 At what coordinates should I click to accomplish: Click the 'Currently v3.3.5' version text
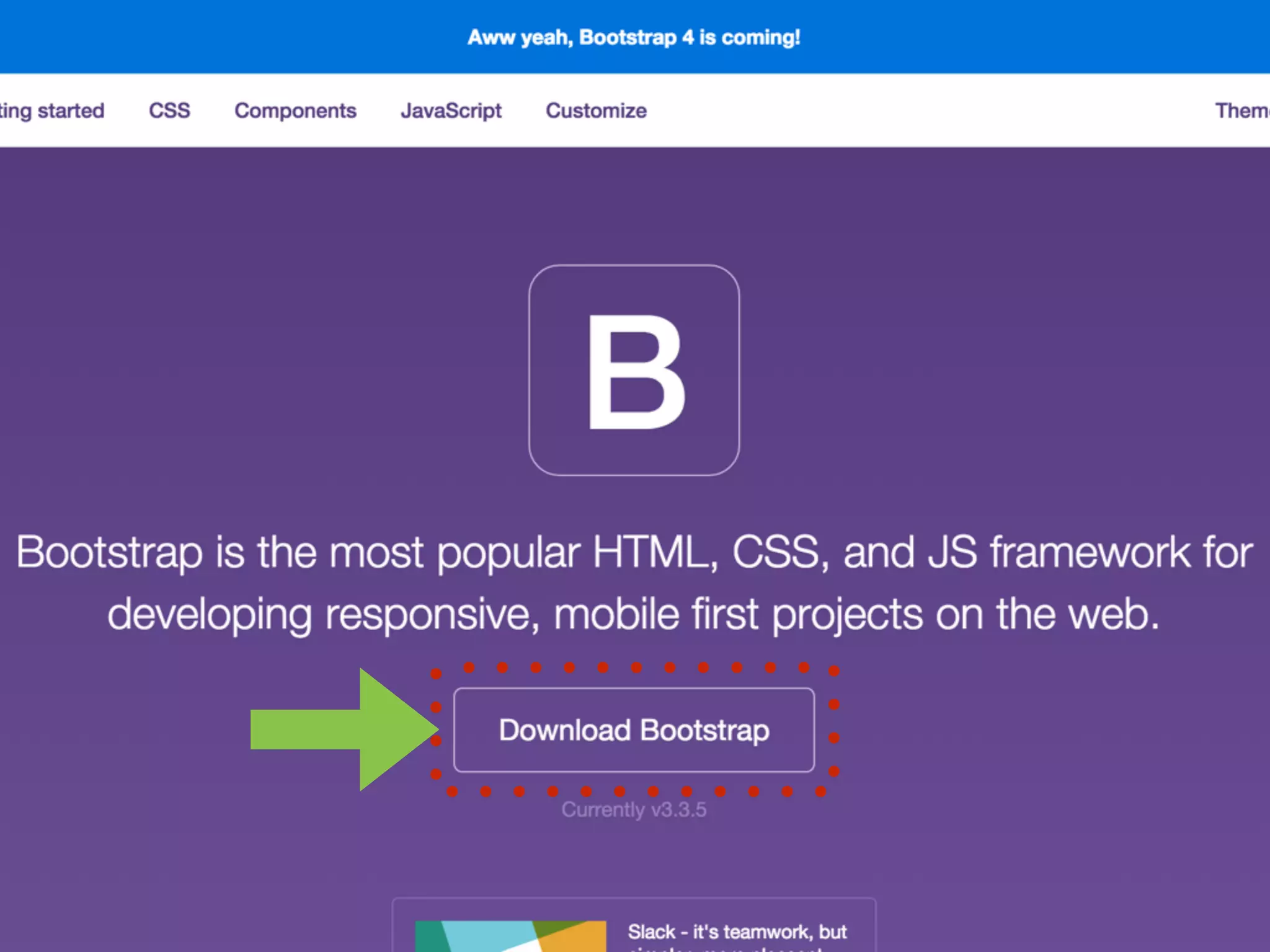(x=634, y=809)
